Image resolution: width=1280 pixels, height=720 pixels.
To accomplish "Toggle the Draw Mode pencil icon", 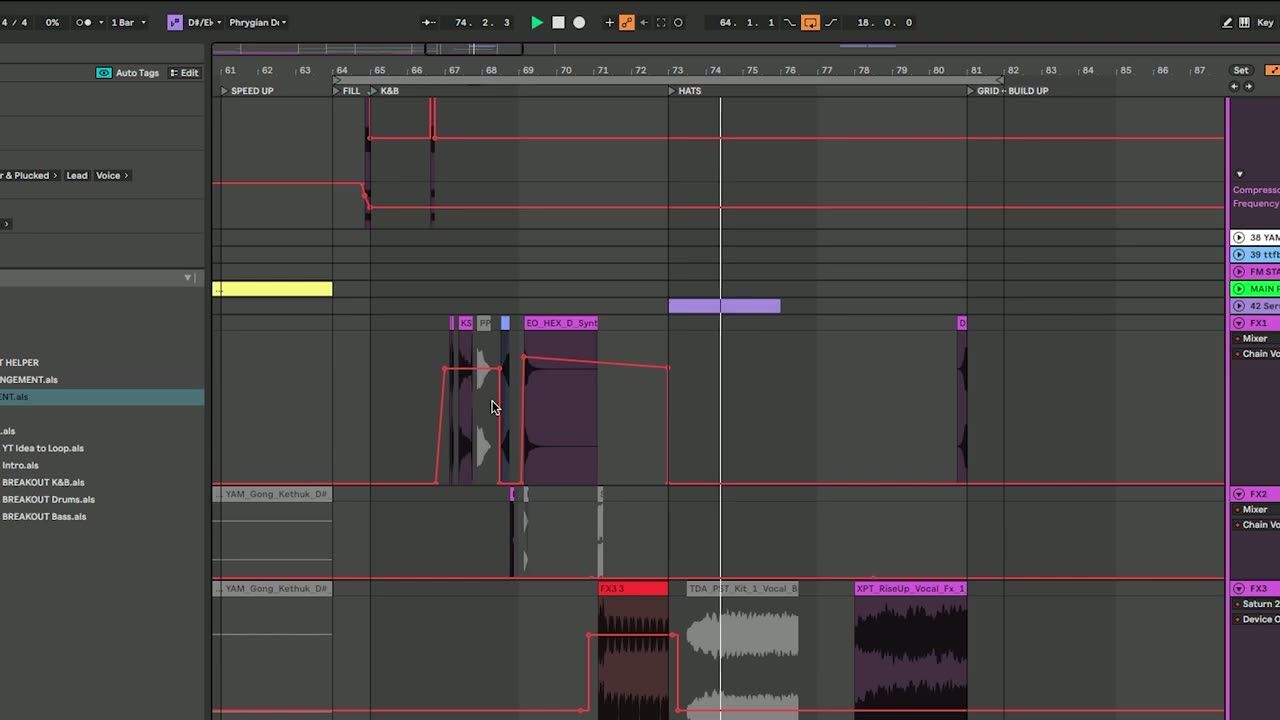I will pyautogui.click(x=1227, y=22).
